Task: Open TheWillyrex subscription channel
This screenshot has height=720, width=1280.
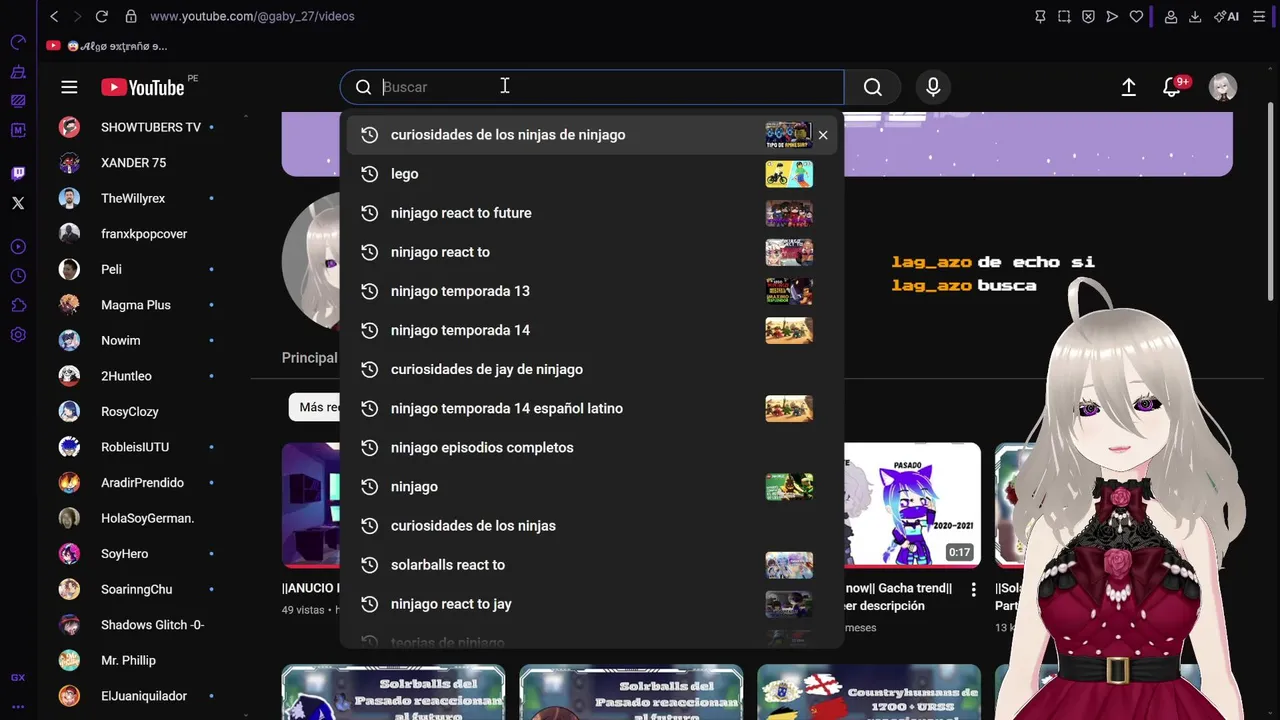Action: click(x=137, y=198)
